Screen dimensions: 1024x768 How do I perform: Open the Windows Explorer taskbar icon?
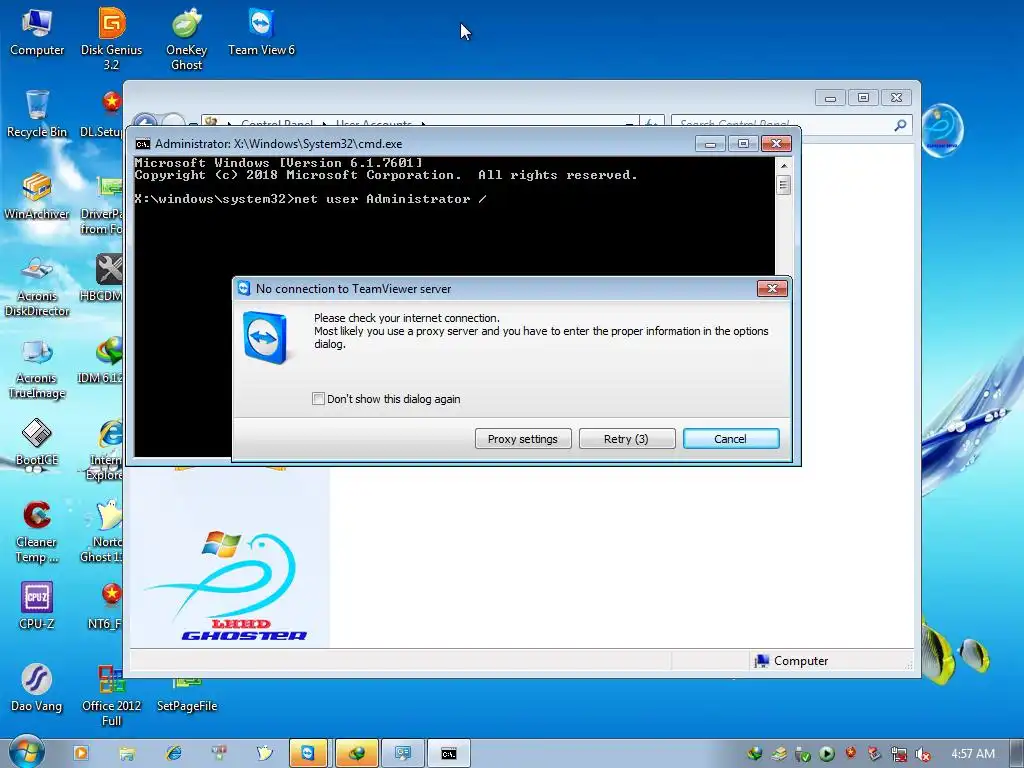click(x=127, y=753)
